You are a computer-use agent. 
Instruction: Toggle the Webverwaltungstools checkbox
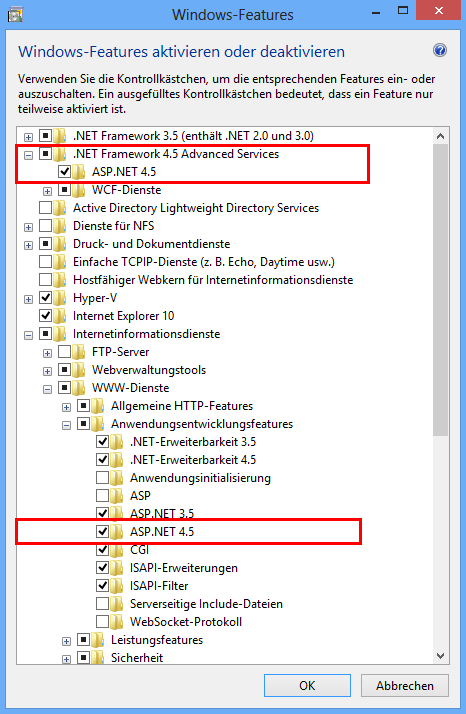pos(65,370)
